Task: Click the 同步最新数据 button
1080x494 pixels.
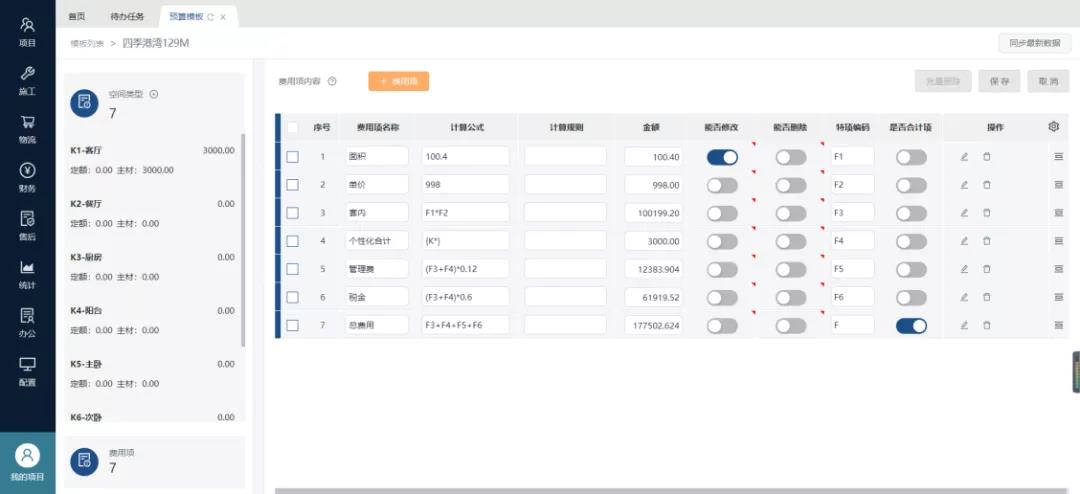Action: [1034, 43]
